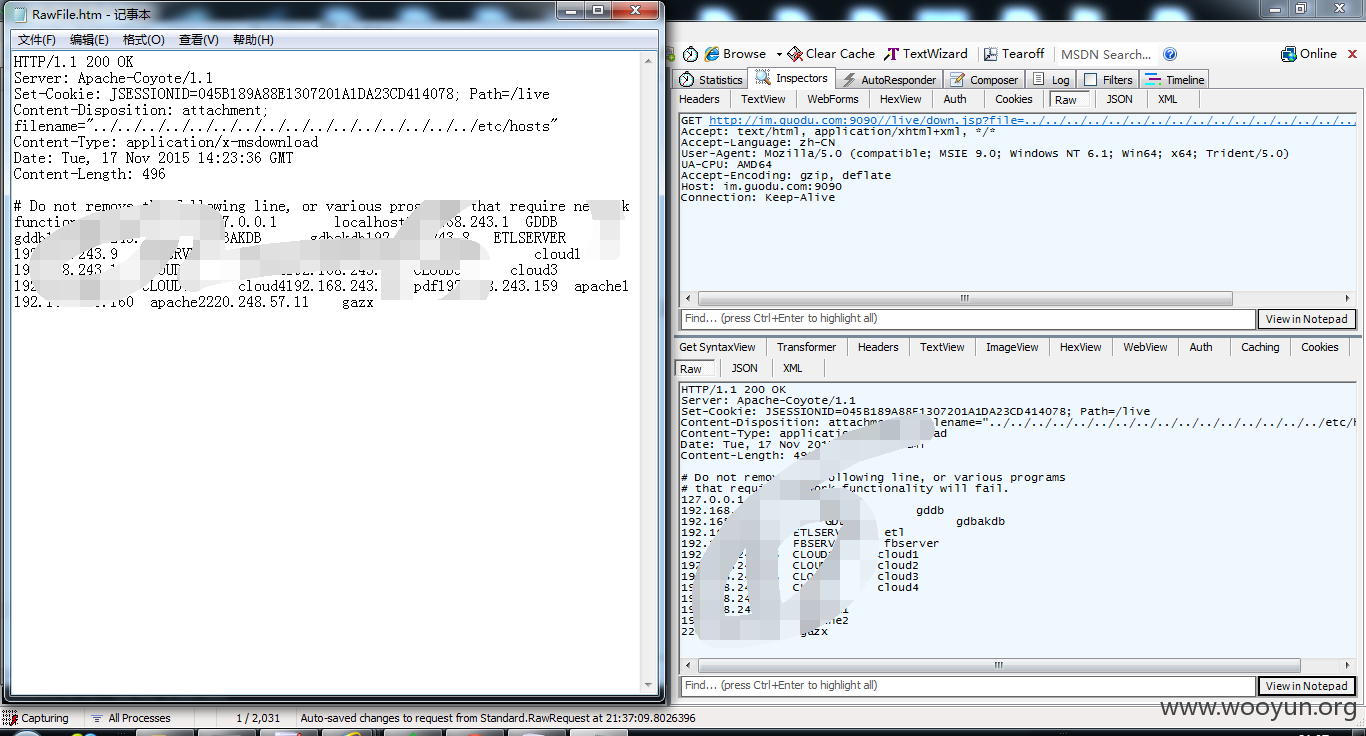This screenshot has width=1366, height=736.
Task: Open the blue help question mark icon
Action: [x=1170, y=54]
